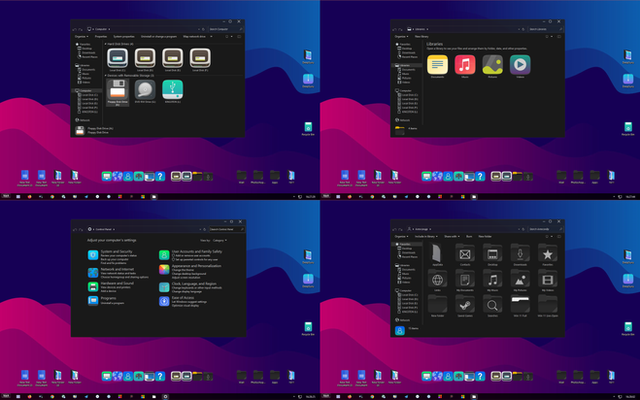
Task: Open the View by Category dropdown
Action: [220, 240]
